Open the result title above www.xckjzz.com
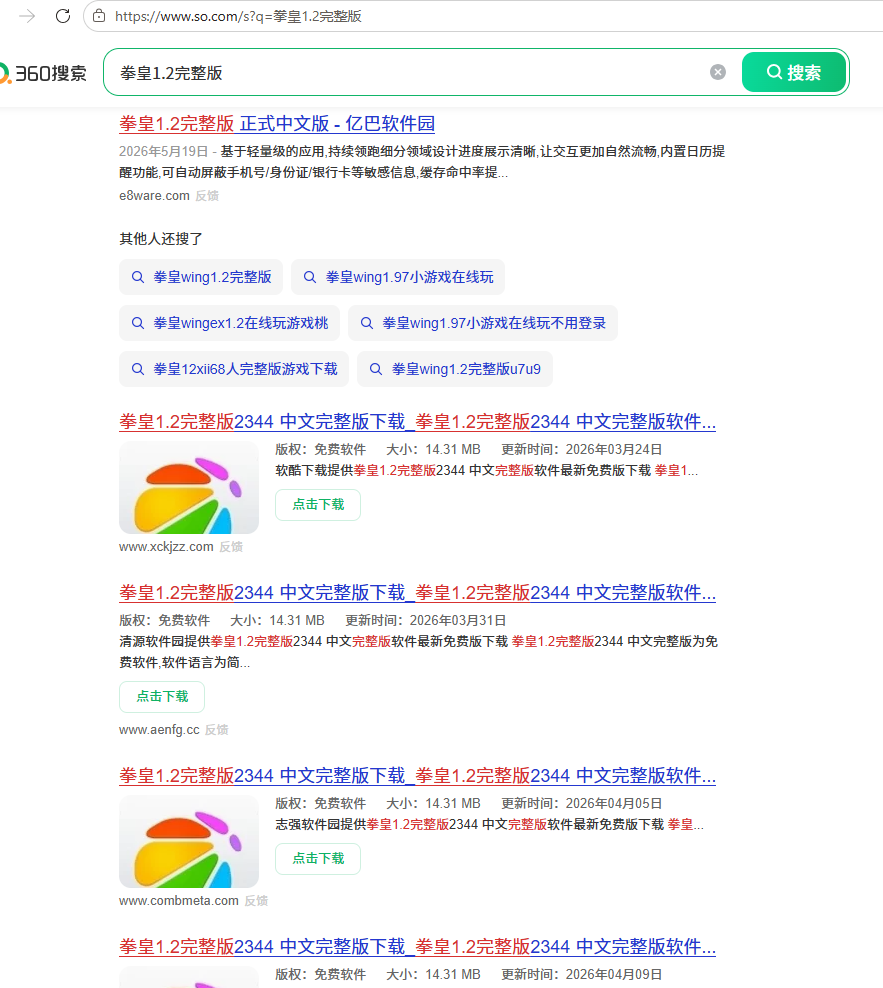883x988 pixels. 417,422
